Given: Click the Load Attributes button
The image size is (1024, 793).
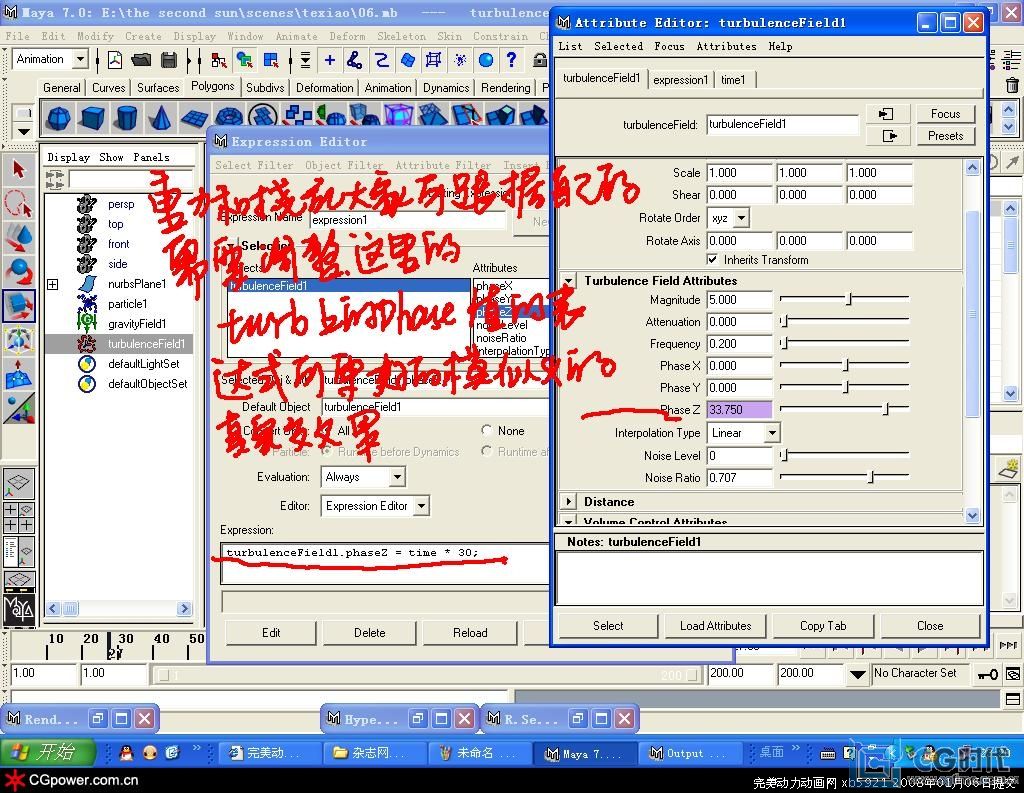Looking at the screenshot, I should coord(716,626).
